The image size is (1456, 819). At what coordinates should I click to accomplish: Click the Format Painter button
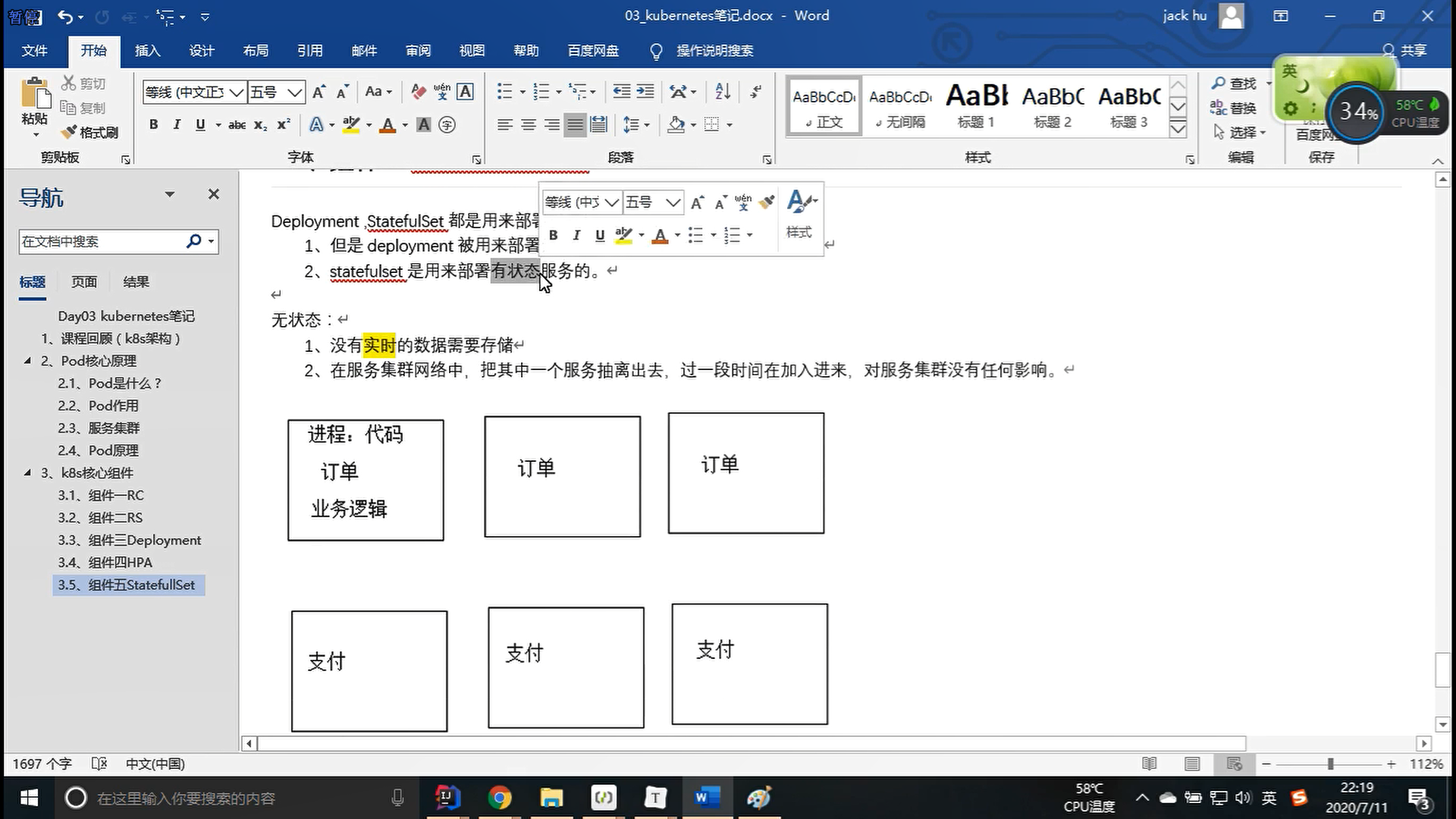coord(90,133)
